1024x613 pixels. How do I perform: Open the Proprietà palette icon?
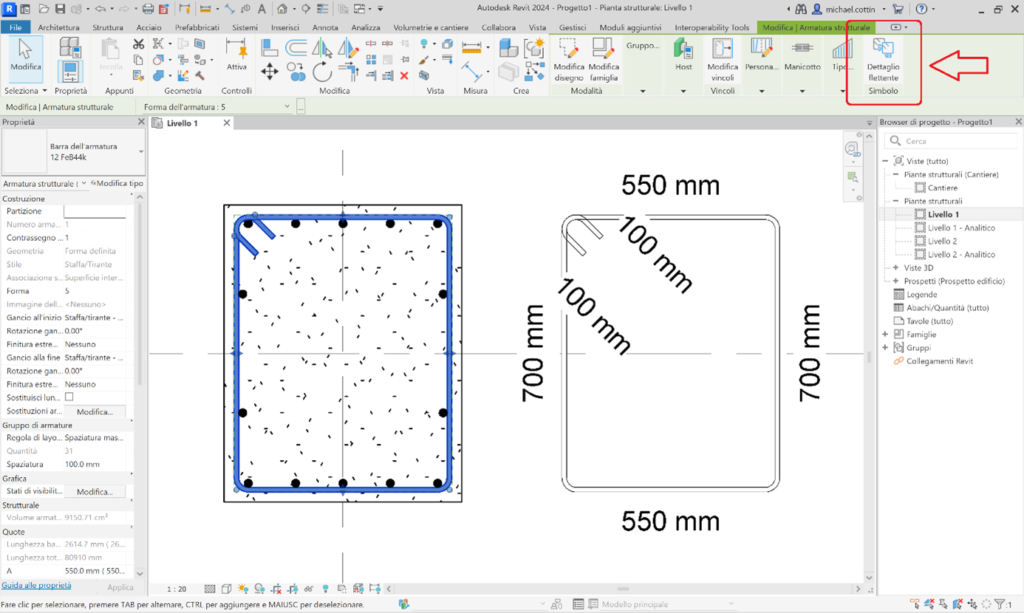[70, 71]
